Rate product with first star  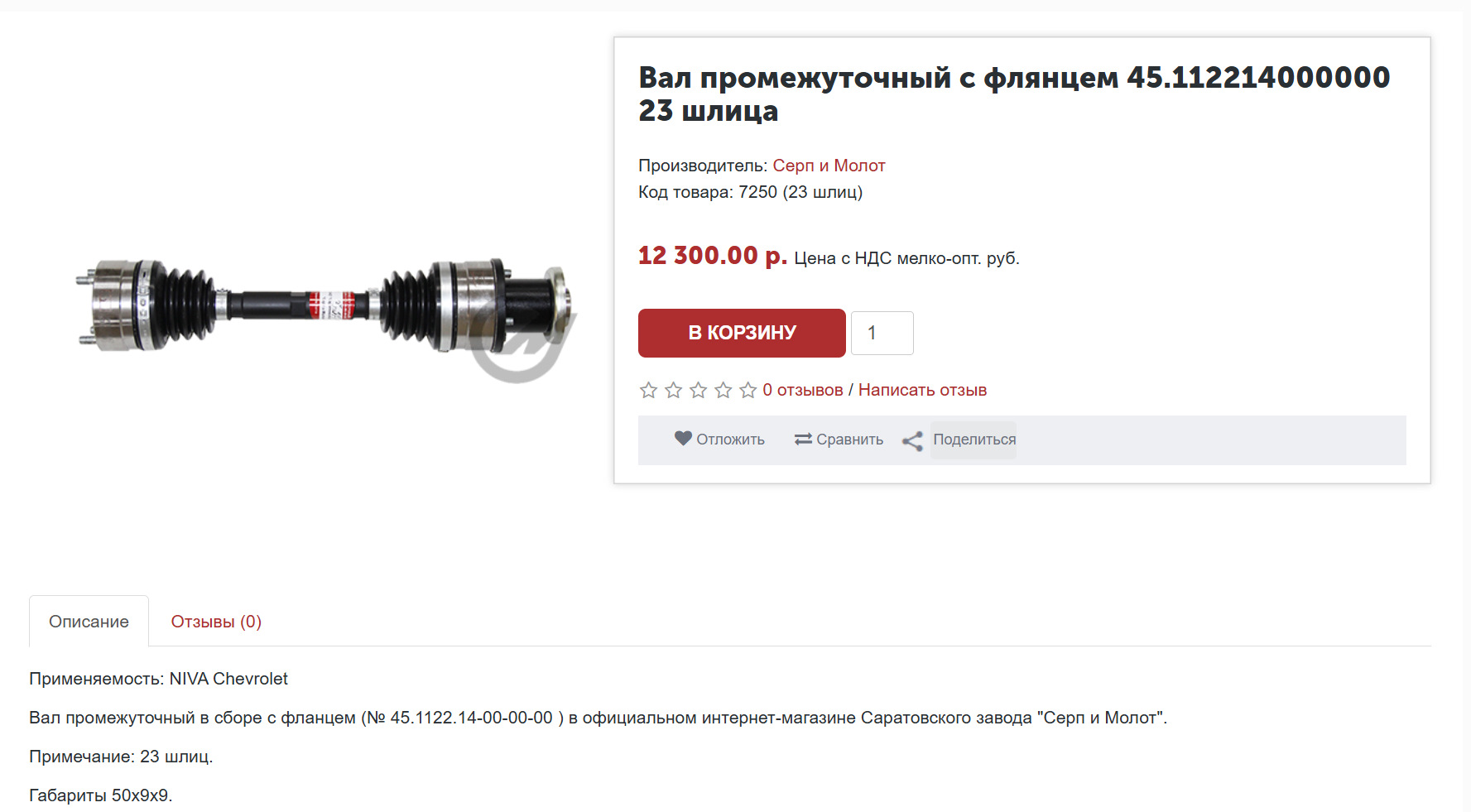coord(648,390)
